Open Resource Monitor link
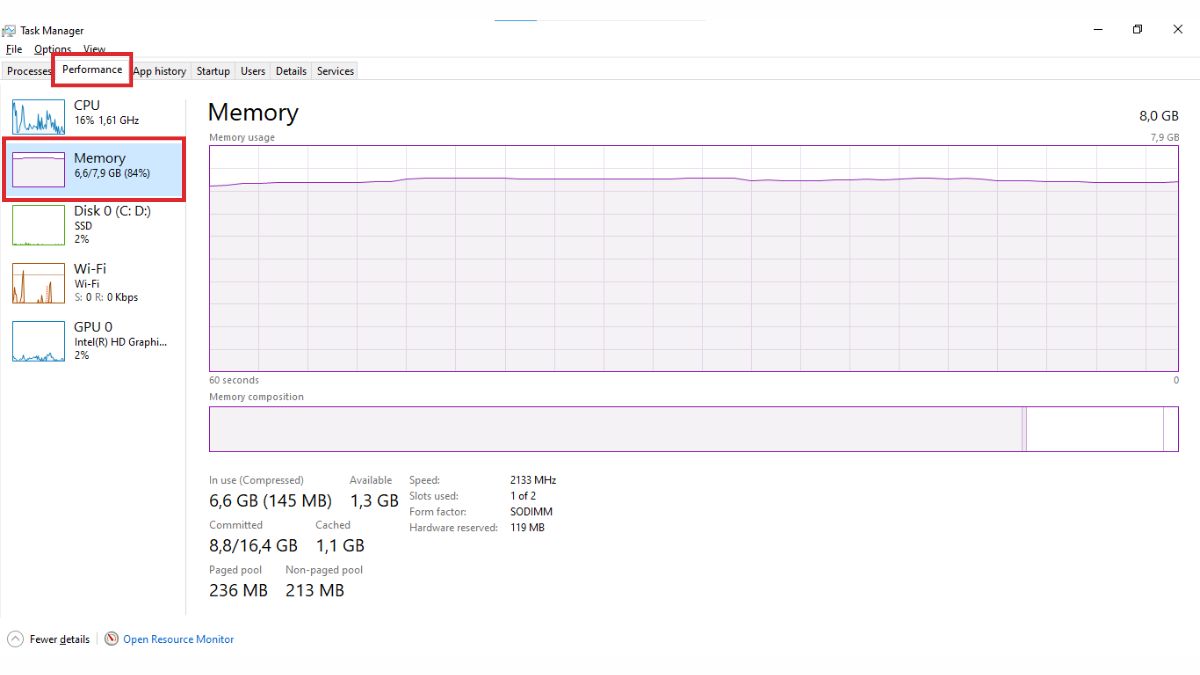1200x675 pixels. [x=178, y=639]
